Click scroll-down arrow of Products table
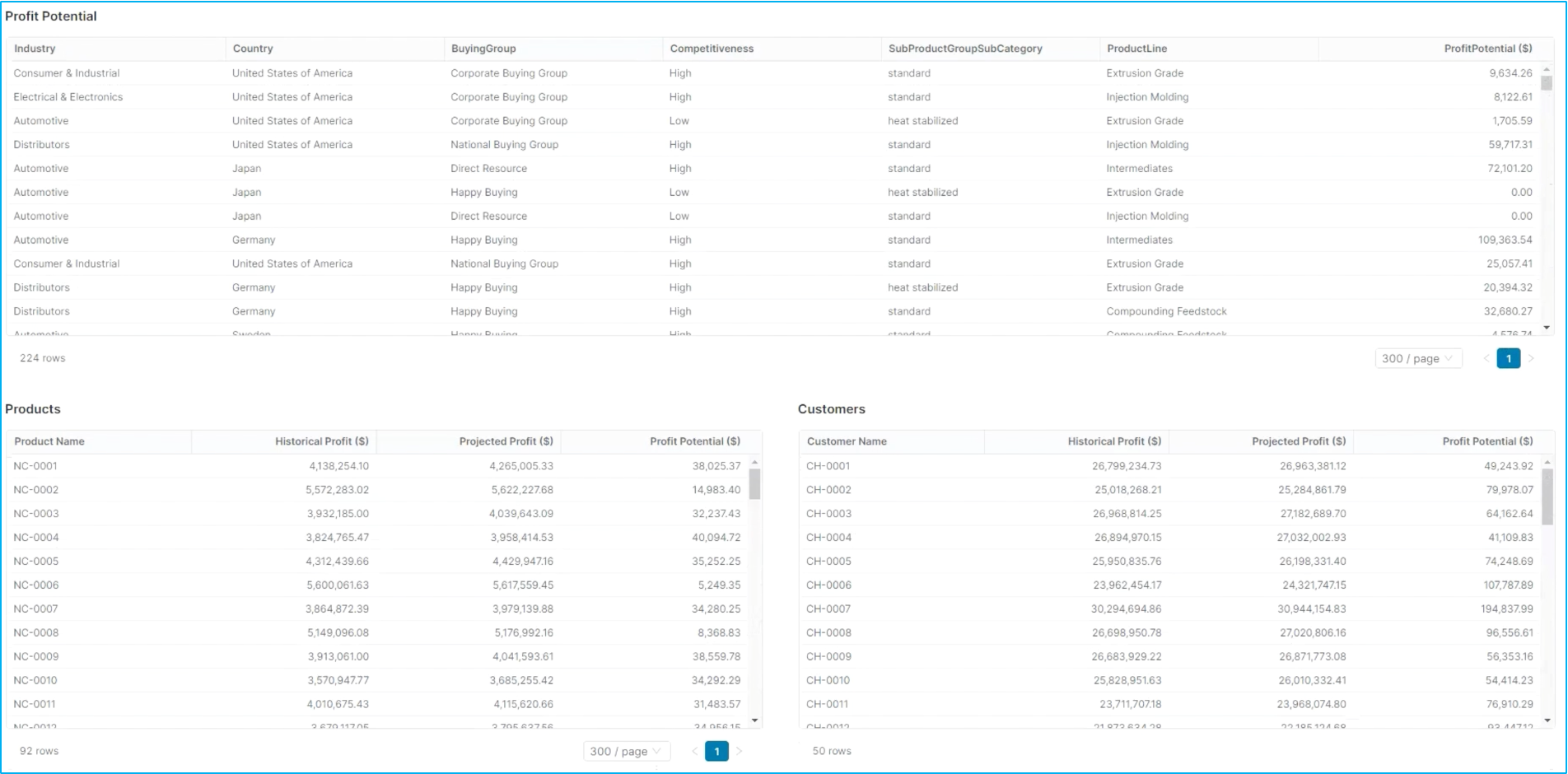Screen dimensions: 1568x774 [754, 720]
